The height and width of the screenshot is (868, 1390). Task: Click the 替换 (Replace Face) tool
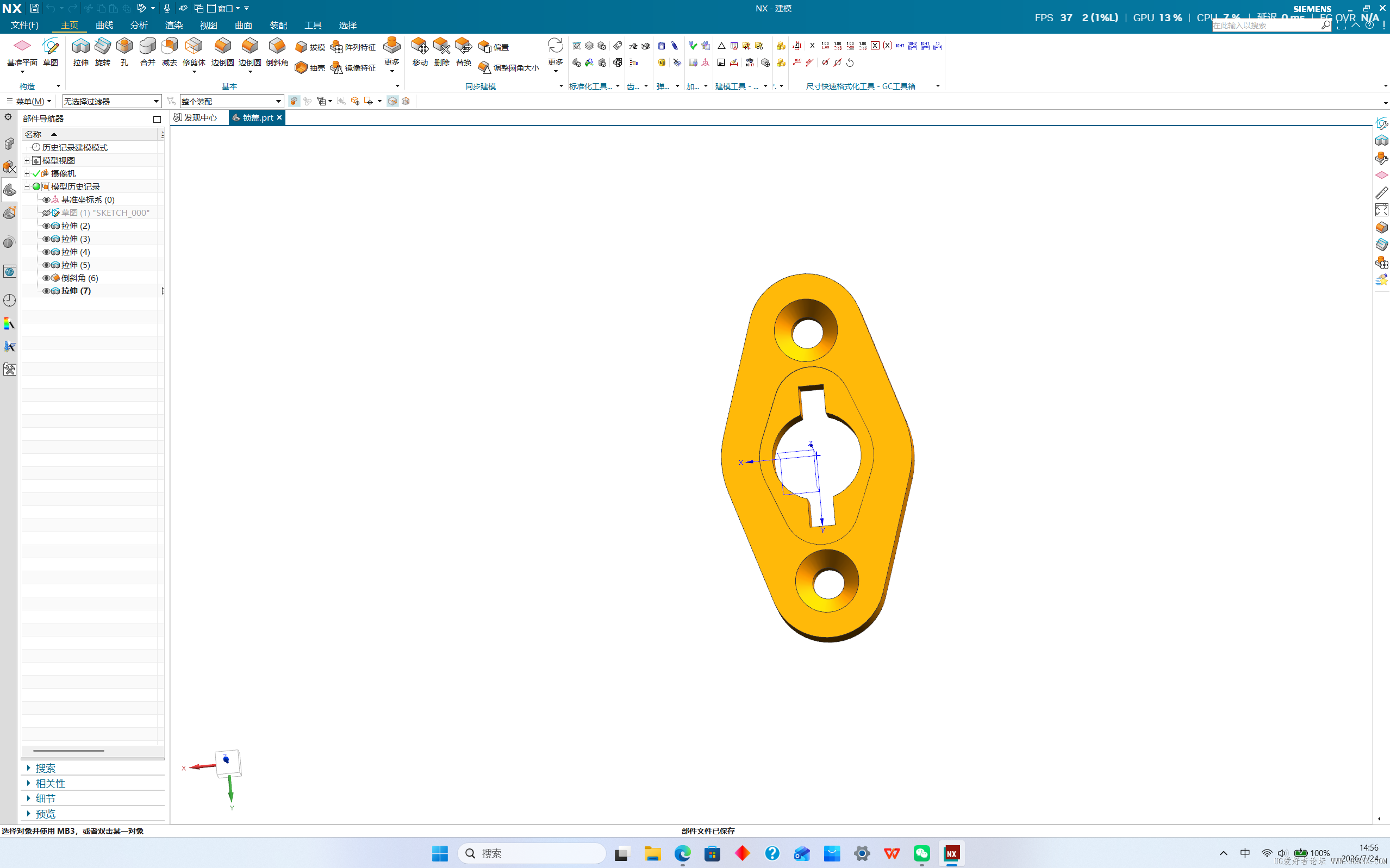(x=463, y=52)
